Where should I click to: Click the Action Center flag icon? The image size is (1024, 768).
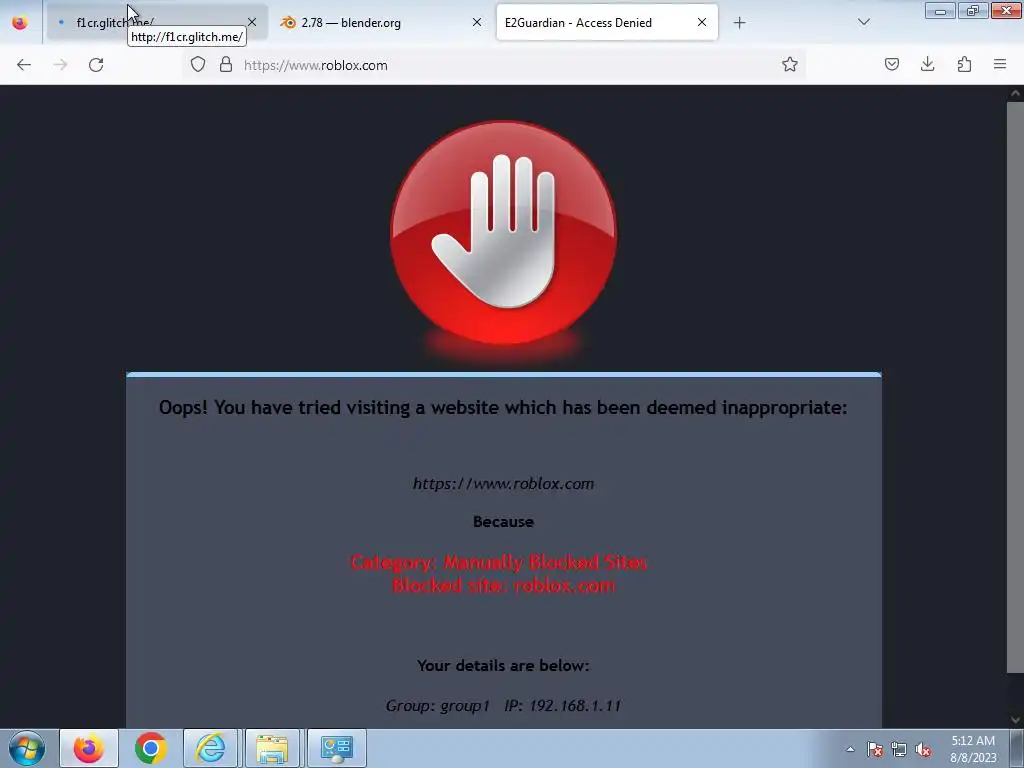tap(875, 749)
